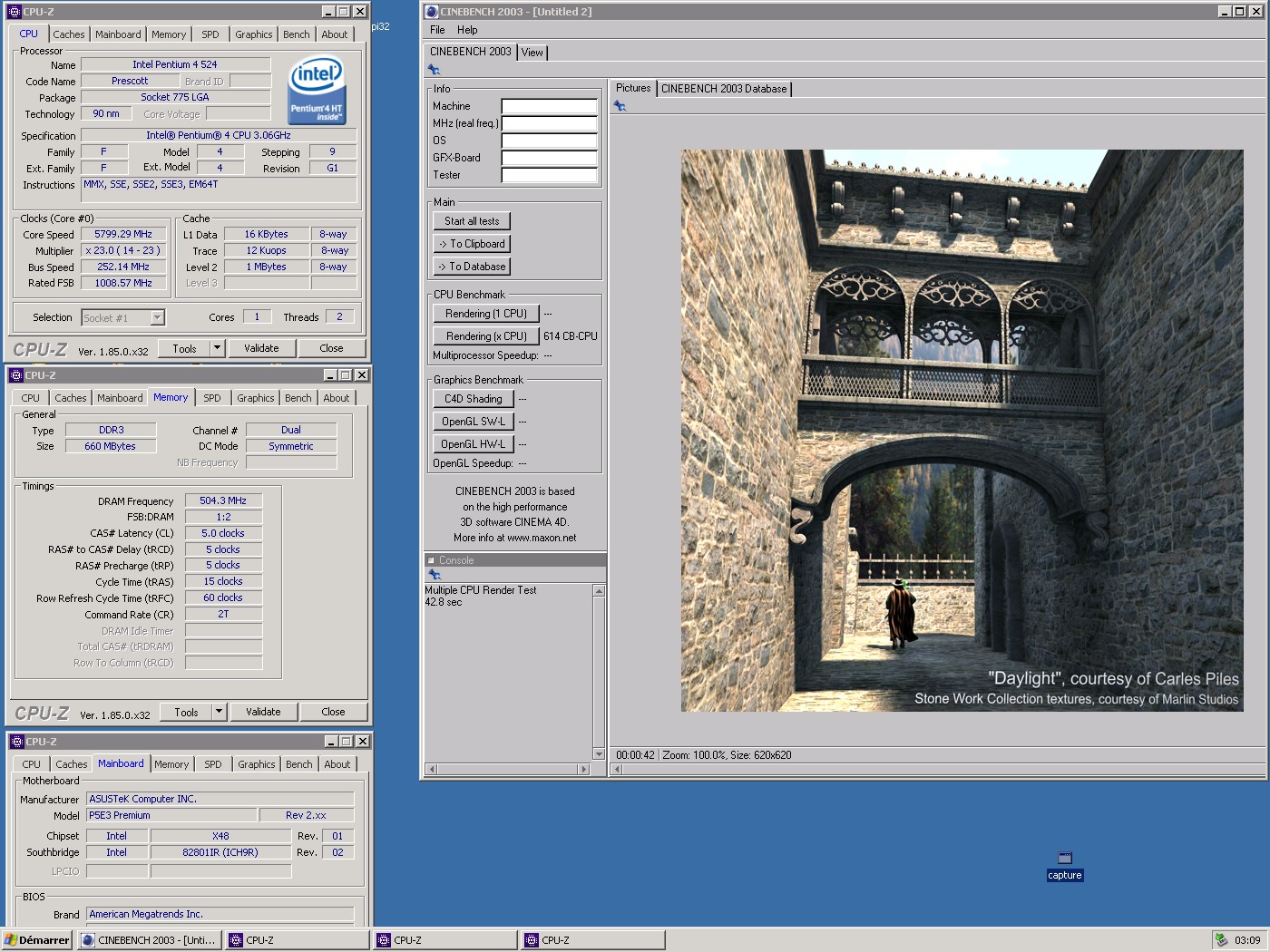Click the Démarrer start button
The width and height of the screenshot is (1270, 952).
tap(37, 940)
